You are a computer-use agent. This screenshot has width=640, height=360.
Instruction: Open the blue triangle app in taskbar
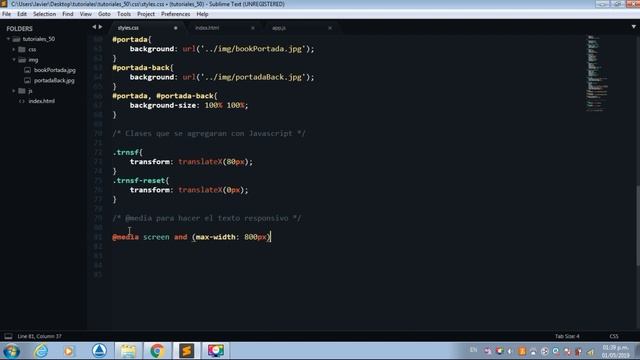[99, 351]
